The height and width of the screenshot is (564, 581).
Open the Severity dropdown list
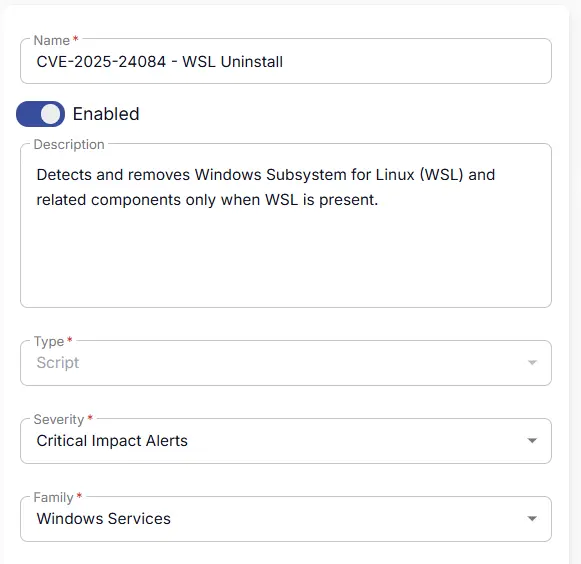[286, 441]
